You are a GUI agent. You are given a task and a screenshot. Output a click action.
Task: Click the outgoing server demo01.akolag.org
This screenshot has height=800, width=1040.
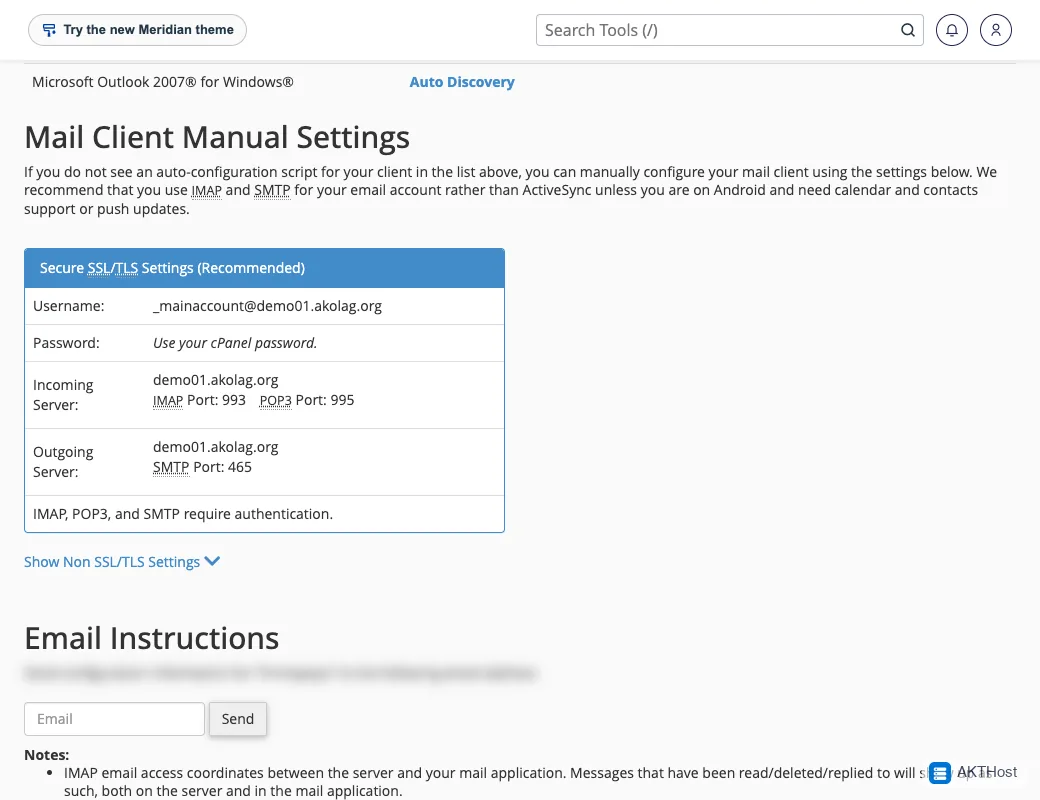(216, 447)
